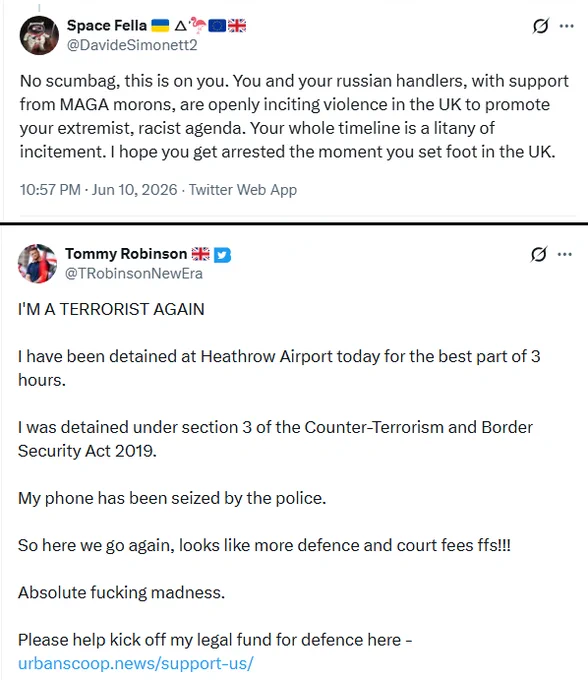Open Tommy Robinson's profile avatar

pyautogui.click(x=37, y=263)
